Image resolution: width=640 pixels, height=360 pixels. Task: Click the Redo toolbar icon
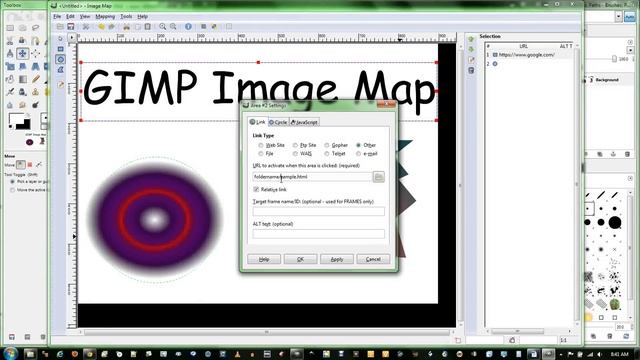click(111, 27)
